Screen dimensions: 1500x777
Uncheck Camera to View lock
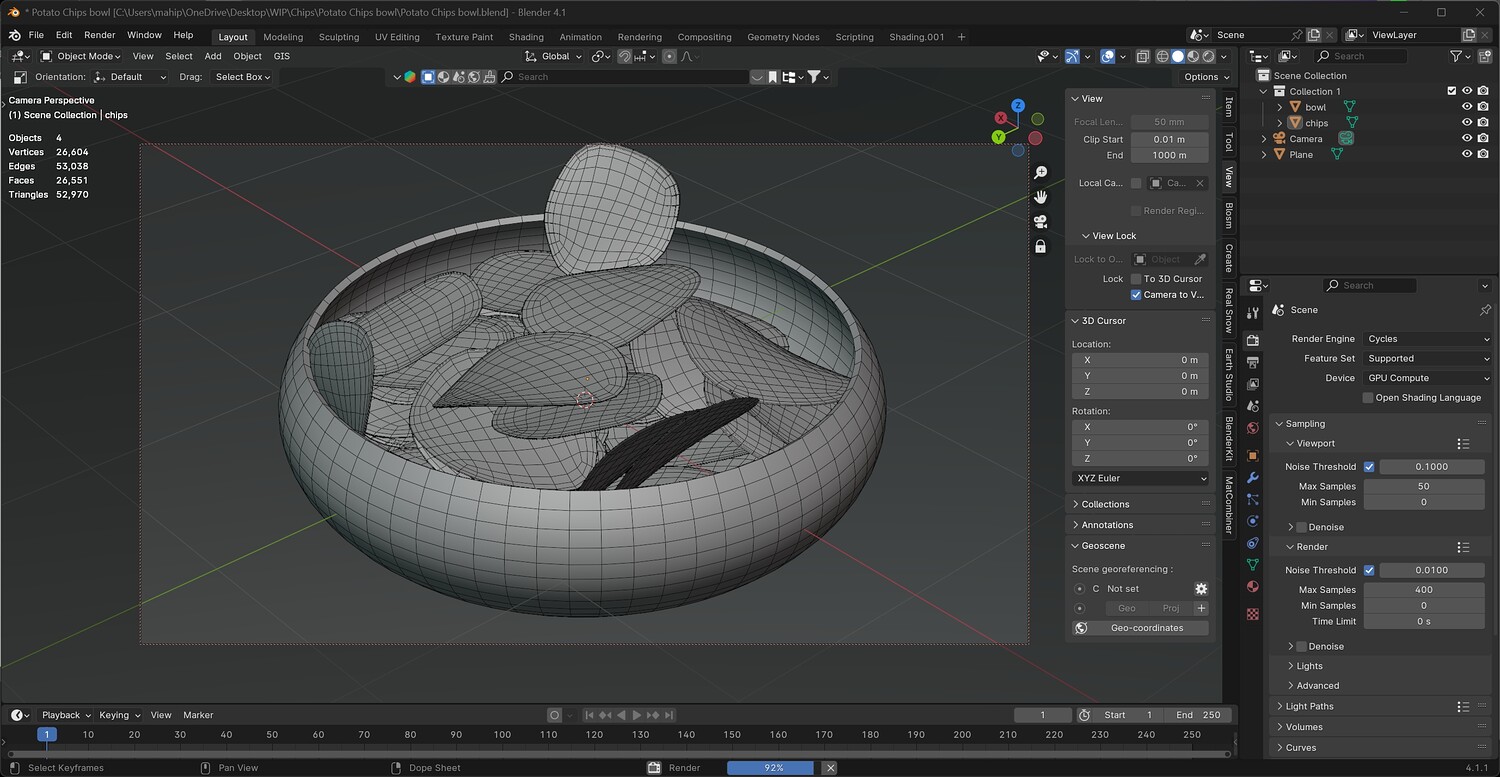coord(1136,295)
